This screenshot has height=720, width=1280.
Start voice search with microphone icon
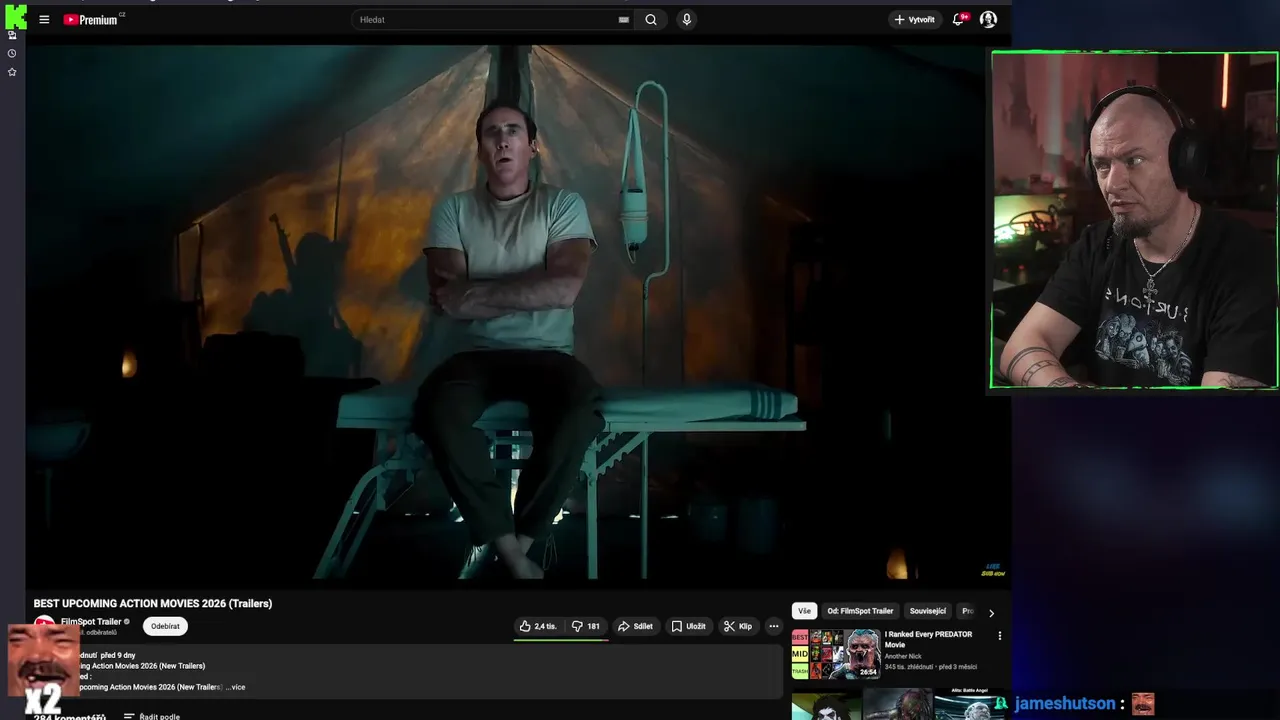[x=686, y=19]
